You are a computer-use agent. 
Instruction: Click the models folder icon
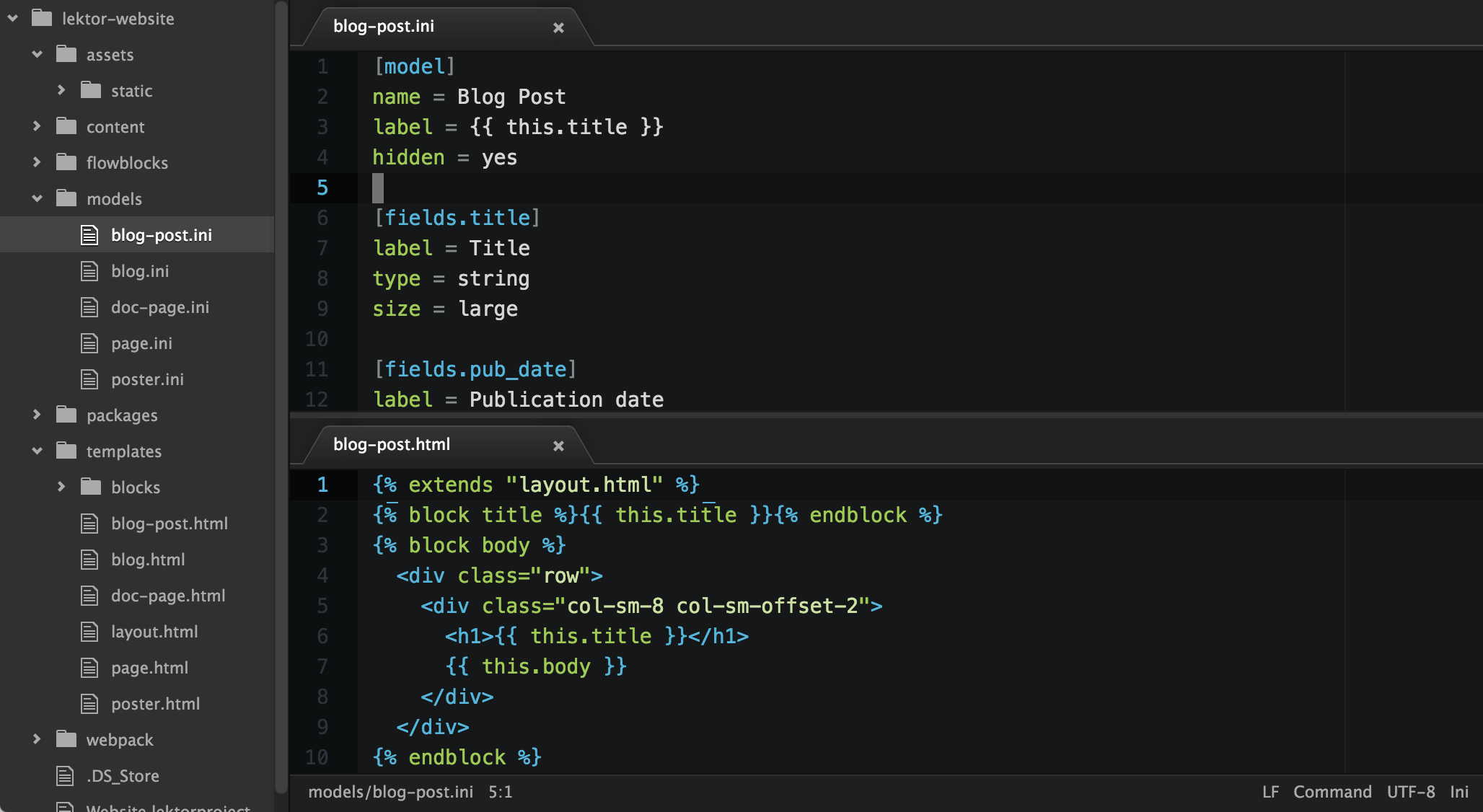tap(66, 198)
